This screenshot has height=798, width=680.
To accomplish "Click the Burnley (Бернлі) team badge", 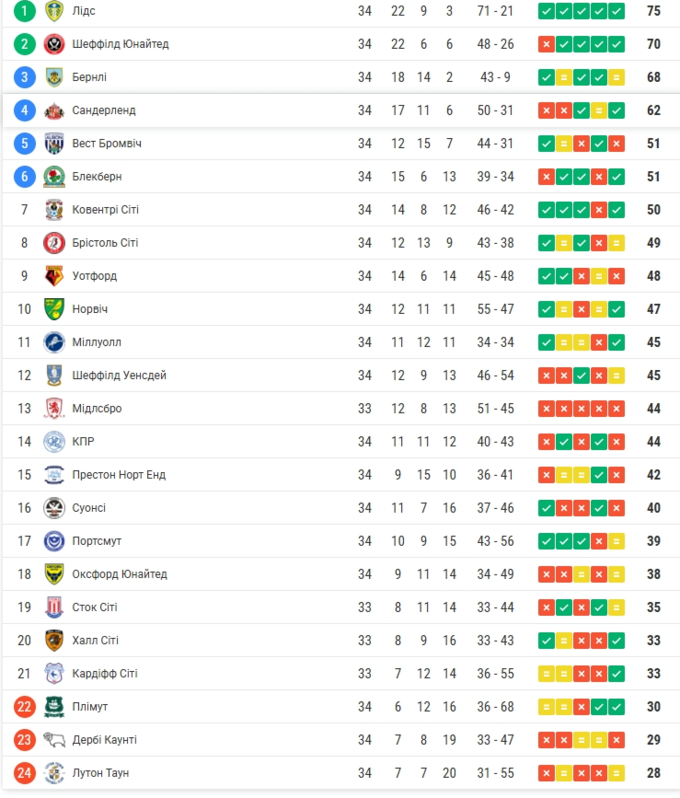I will click(54, 77).
